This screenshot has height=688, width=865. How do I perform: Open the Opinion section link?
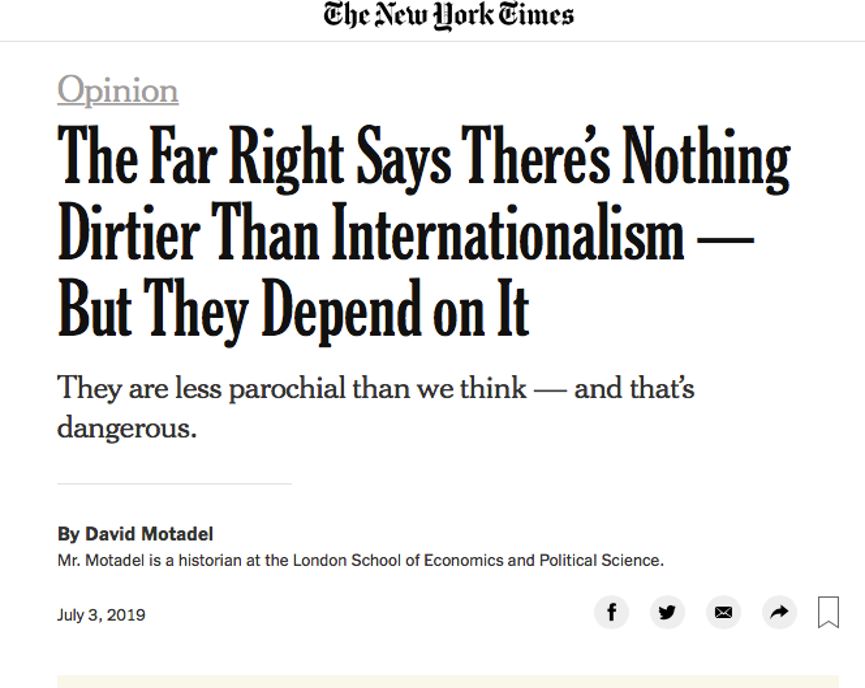click(x=118, y=90)
